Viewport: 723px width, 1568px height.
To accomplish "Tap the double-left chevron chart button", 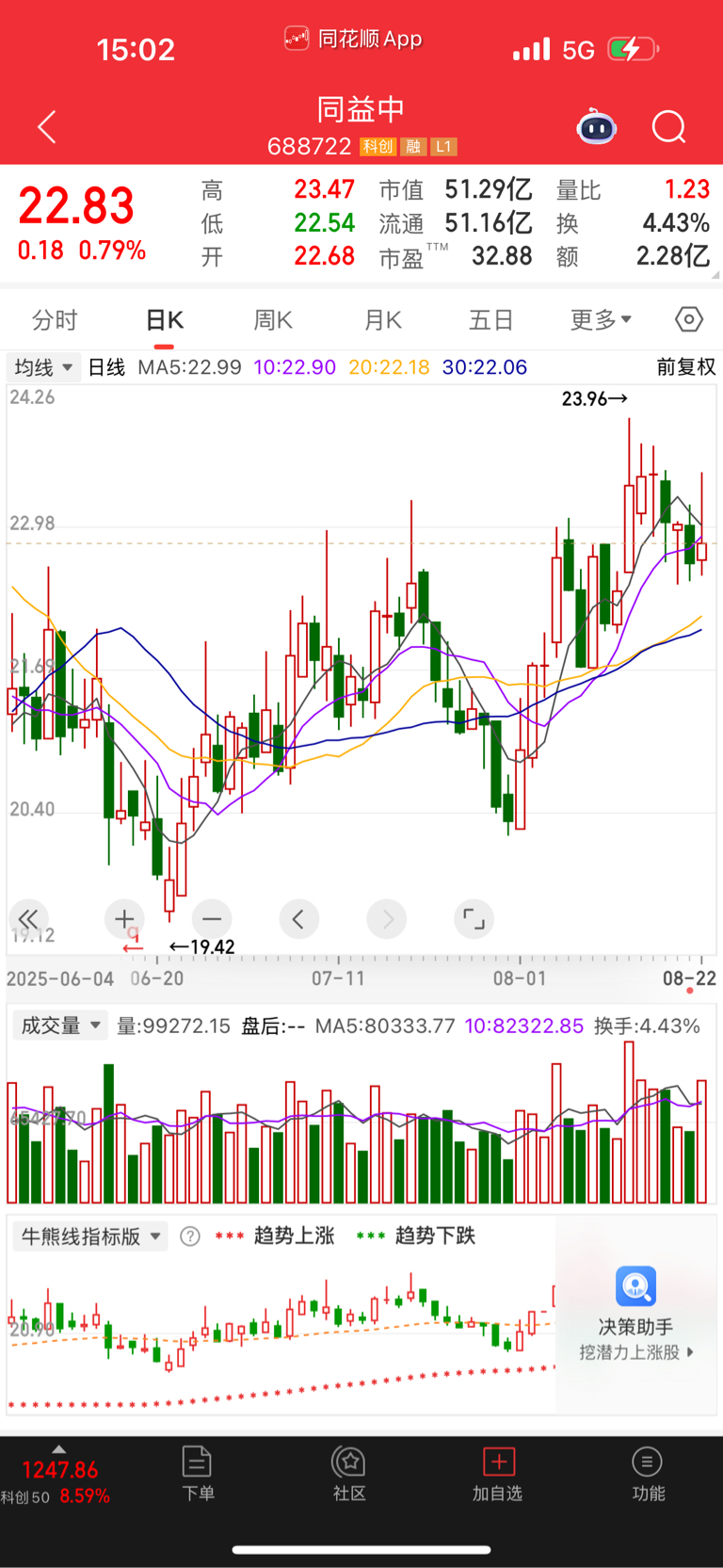I will [x=28, y=919].
